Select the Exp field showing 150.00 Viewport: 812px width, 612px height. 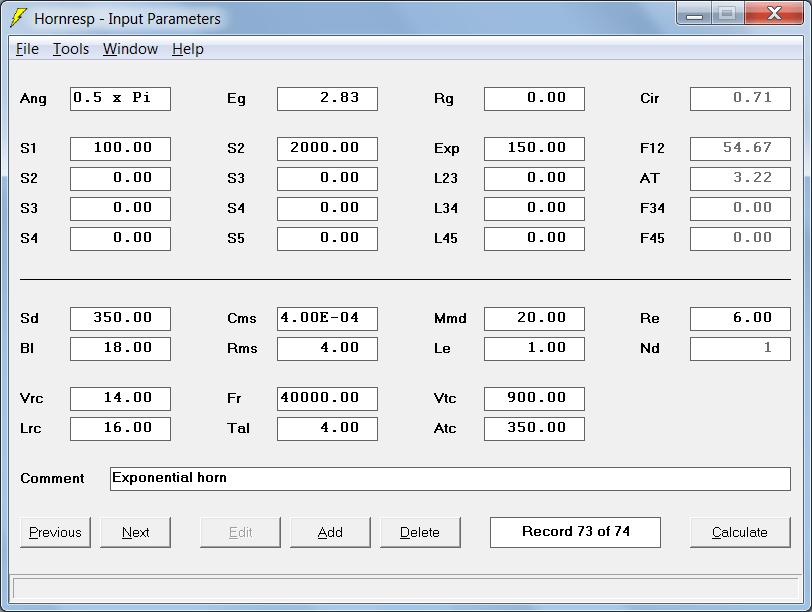[x=534, y=149]
